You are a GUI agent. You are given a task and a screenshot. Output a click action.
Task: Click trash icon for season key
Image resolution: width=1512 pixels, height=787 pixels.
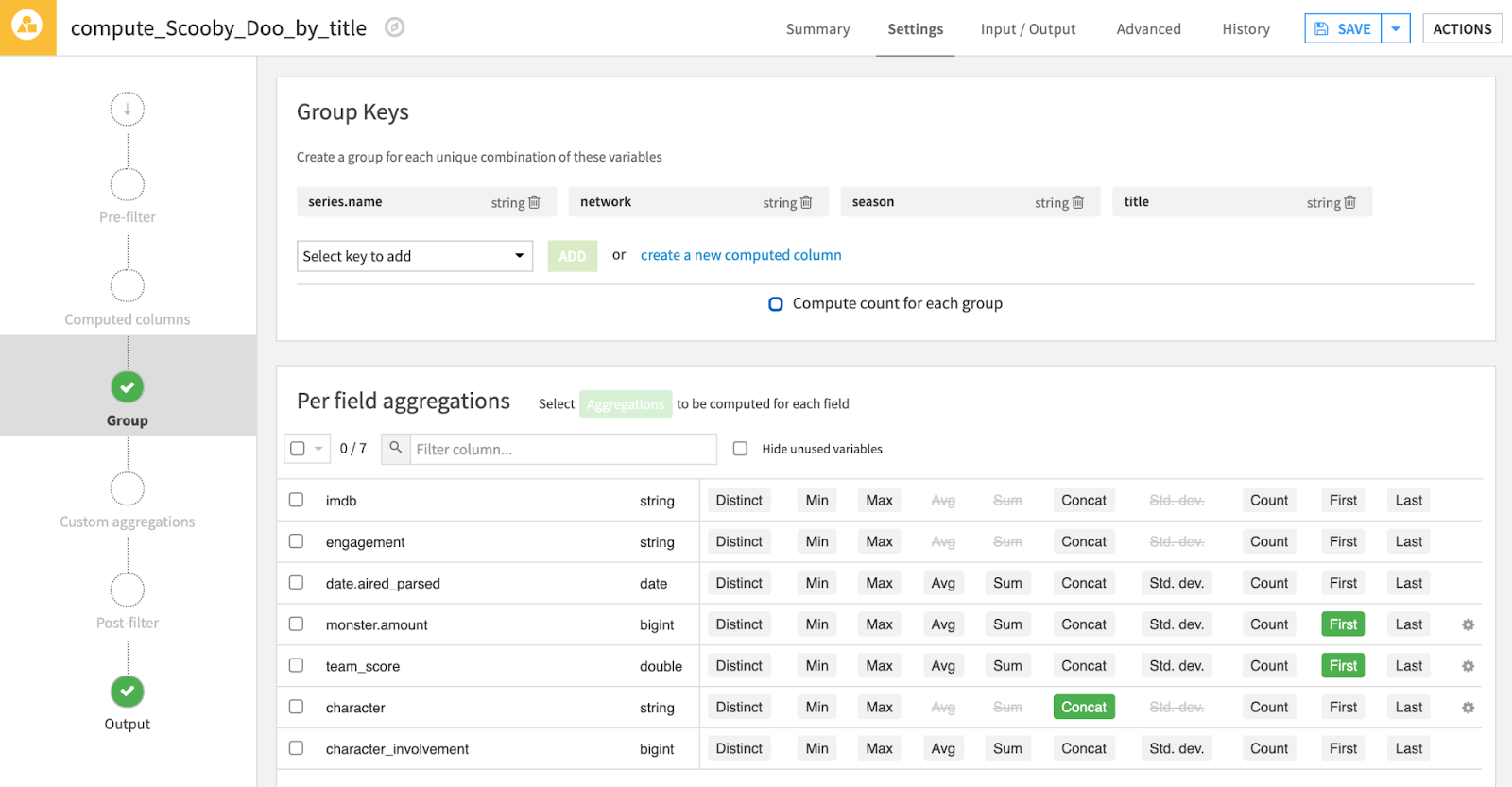pyautogui.click(x=1078, y=202)
